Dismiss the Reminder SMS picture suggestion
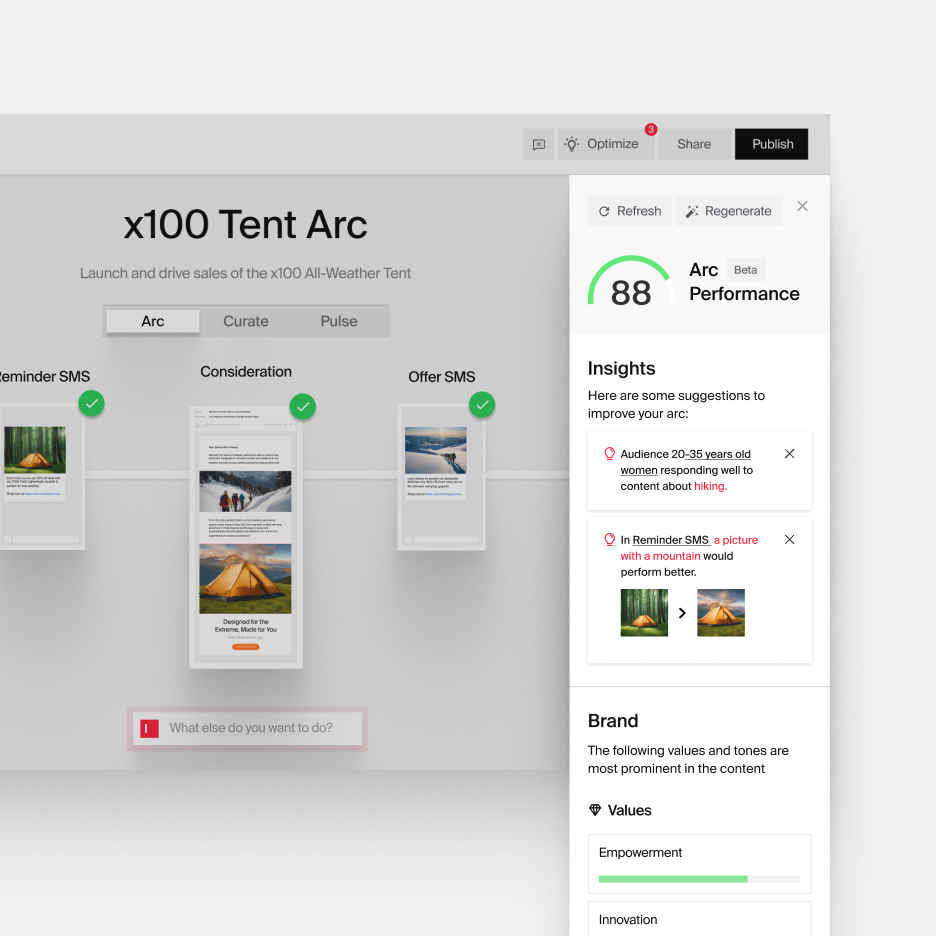Image resolution: width=936 pixels, height=936 pixels. (x=789, y=539)
